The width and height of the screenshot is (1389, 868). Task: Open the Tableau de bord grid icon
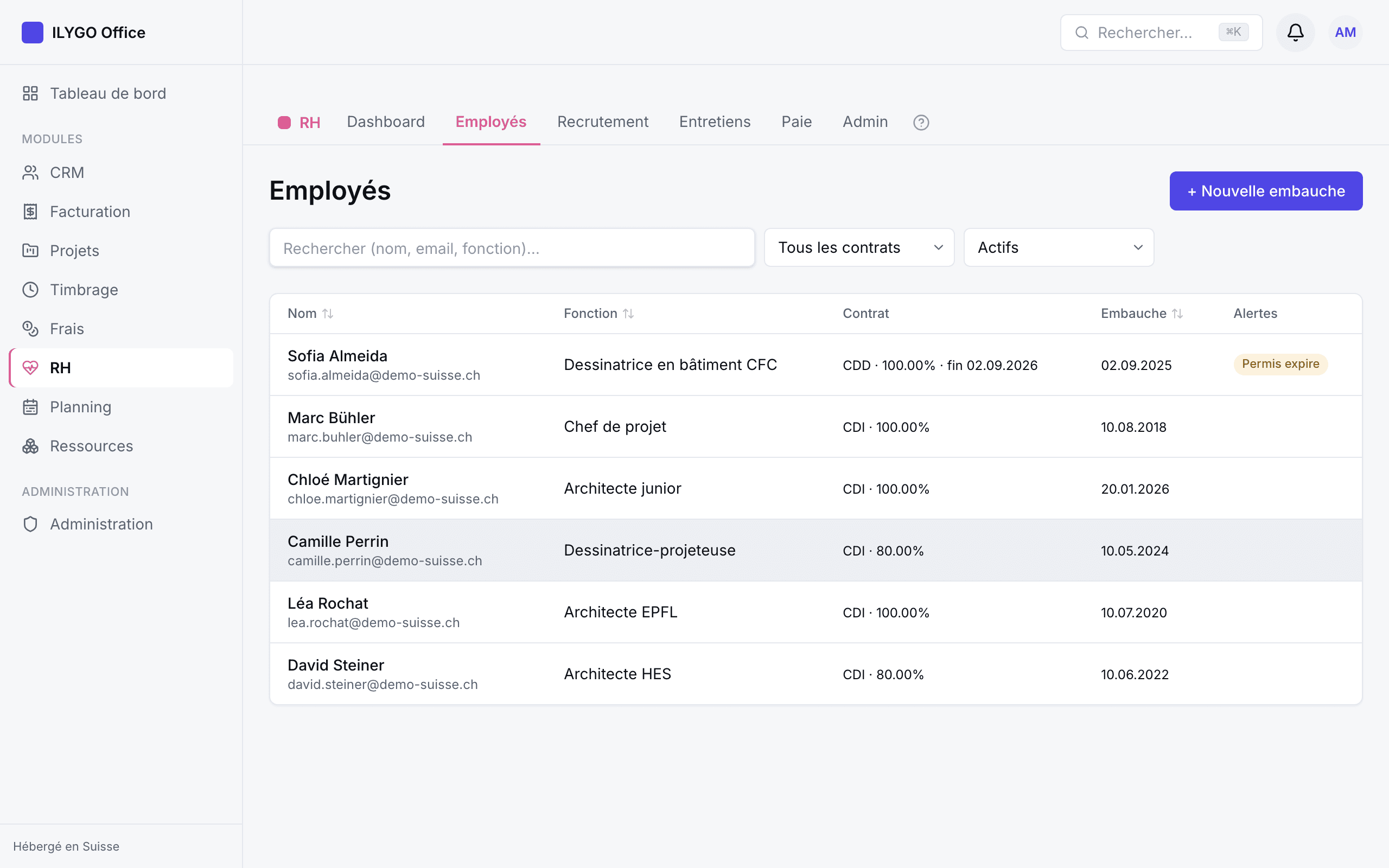coord(30,93)
